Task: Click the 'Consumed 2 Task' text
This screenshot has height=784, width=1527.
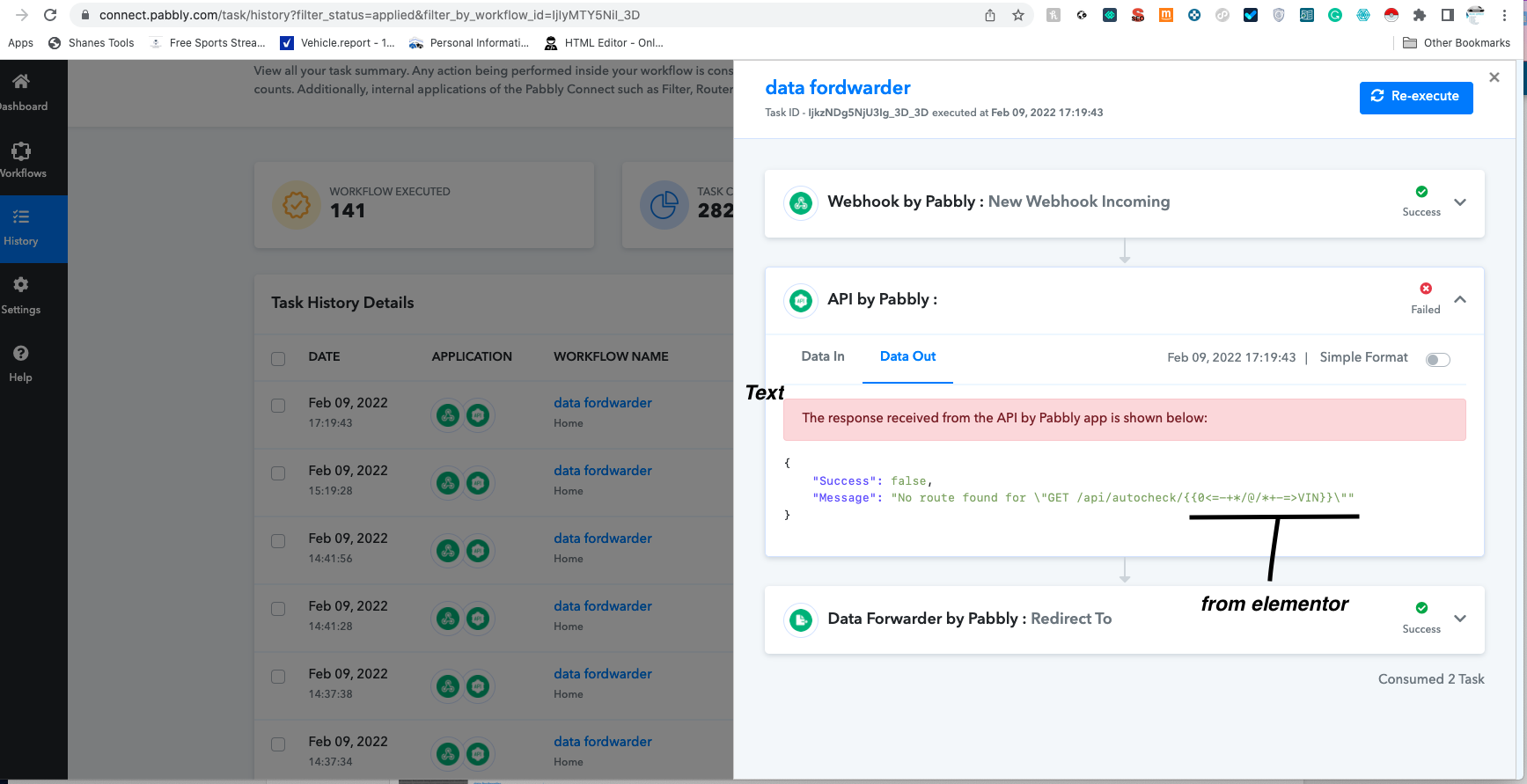Action: 1431,679
